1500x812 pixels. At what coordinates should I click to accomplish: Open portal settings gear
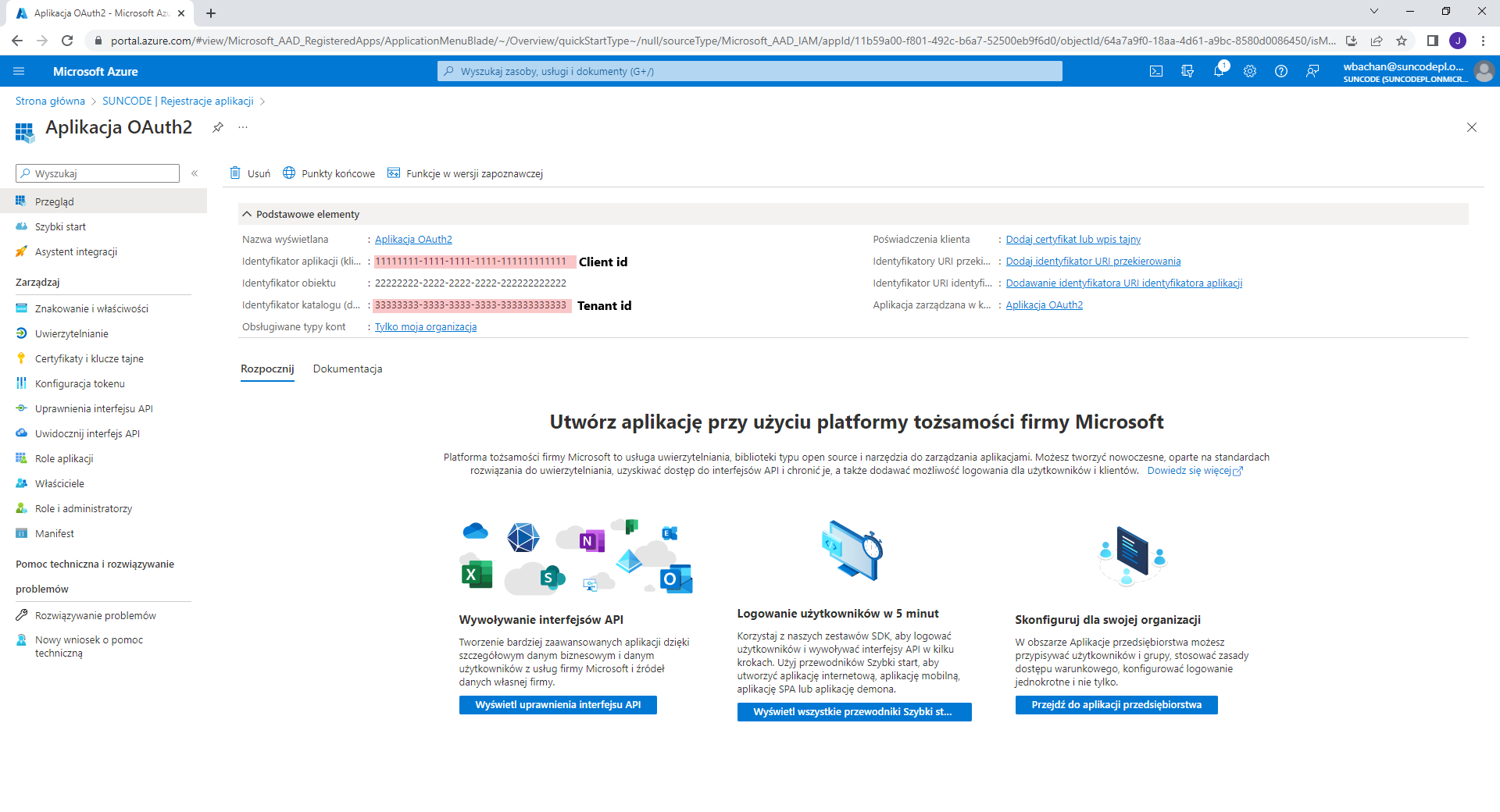click(1250, 71)
